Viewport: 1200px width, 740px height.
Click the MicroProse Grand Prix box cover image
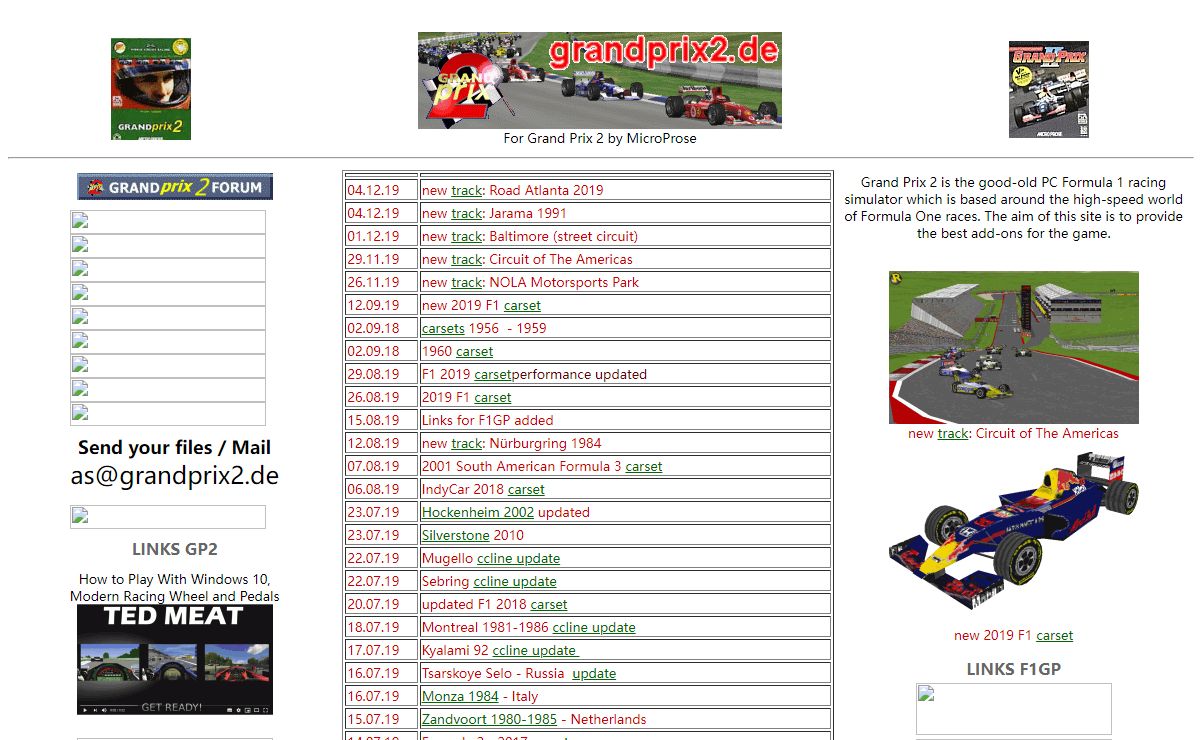1049,89
